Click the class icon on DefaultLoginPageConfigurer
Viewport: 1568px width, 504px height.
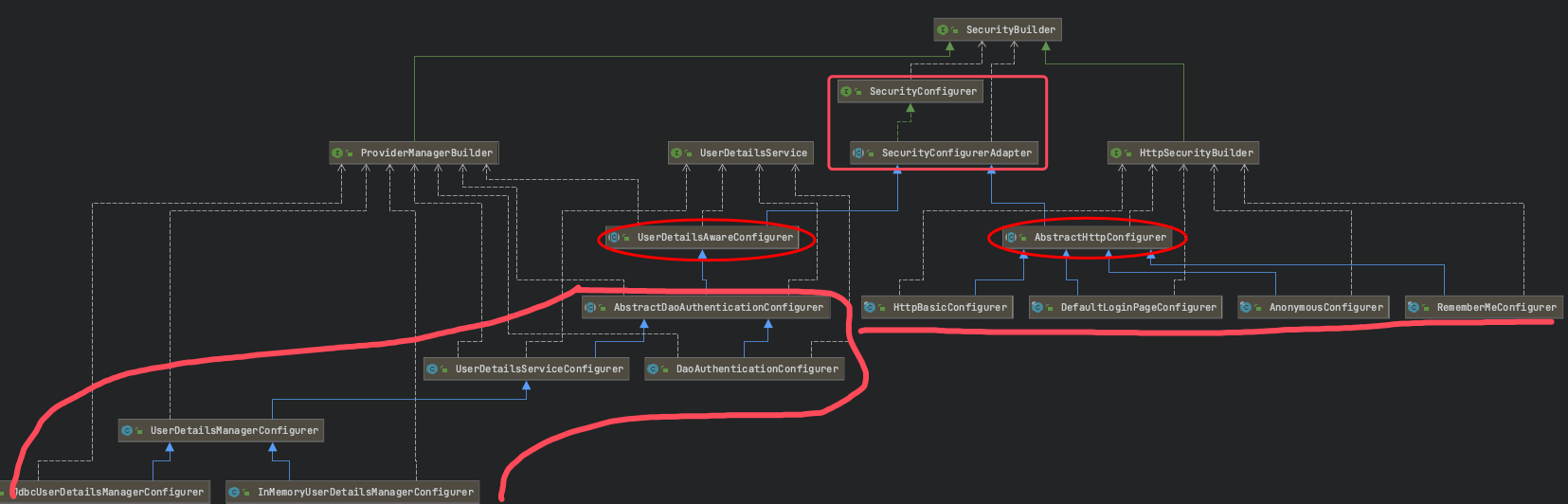click(1037, 308)
